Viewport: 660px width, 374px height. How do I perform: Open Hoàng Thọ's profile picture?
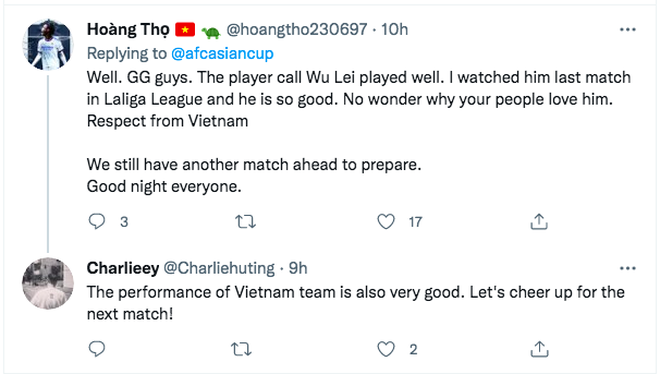pos(48,44)
